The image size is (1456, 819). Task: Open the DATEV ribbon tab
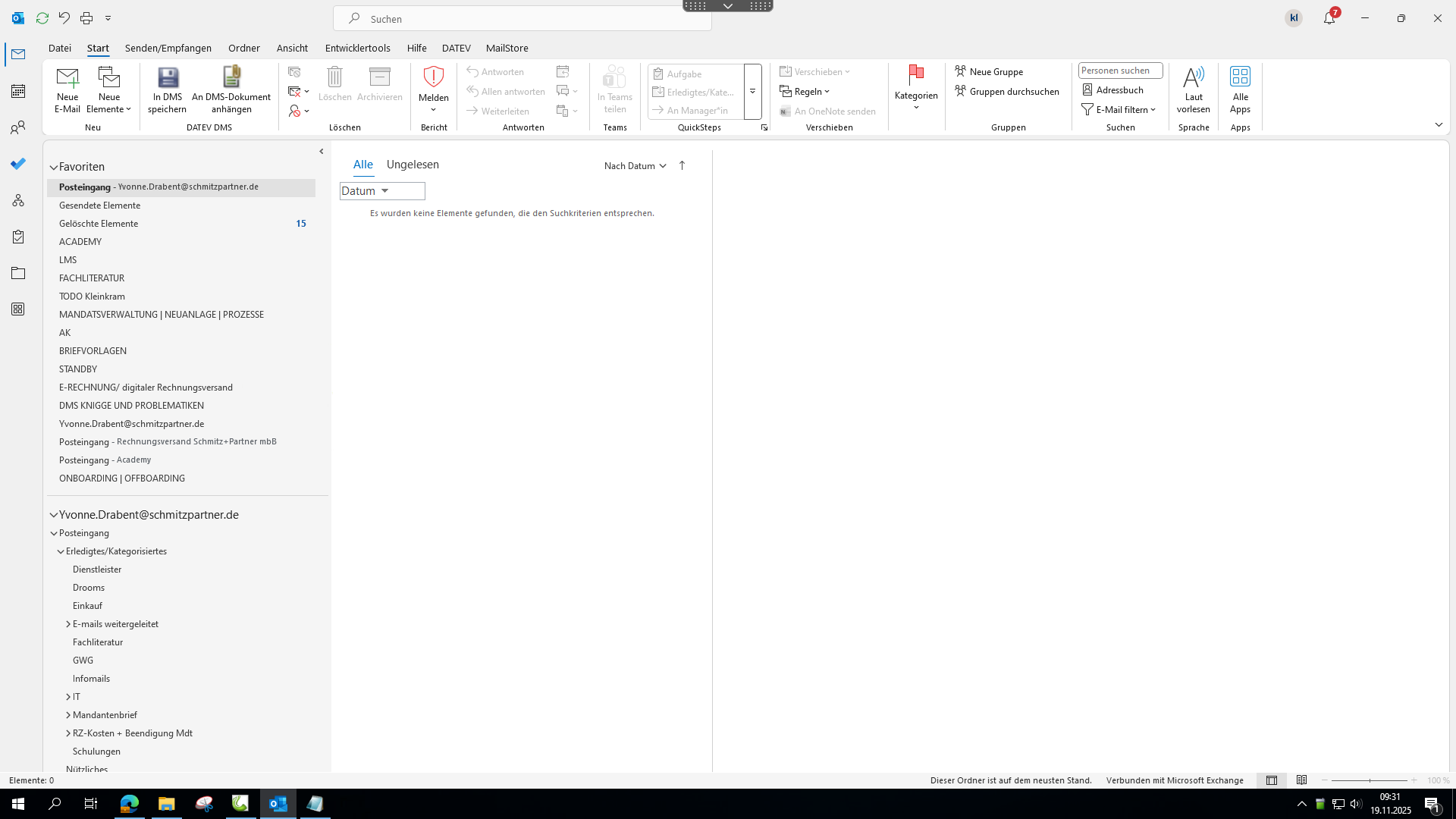point(456,48)
